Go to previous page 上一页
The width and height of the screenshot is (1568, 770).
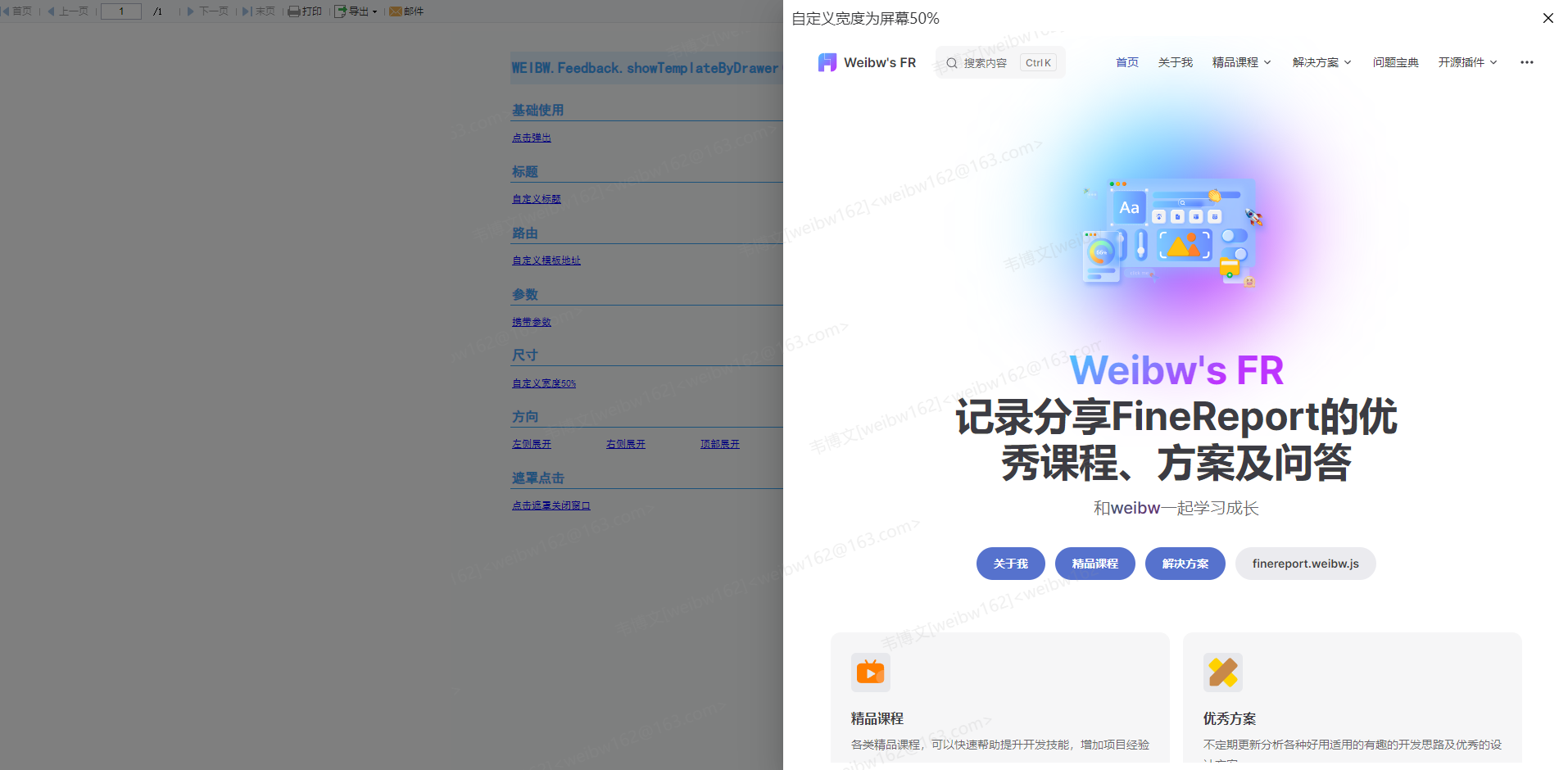click(x=68, y=11)
